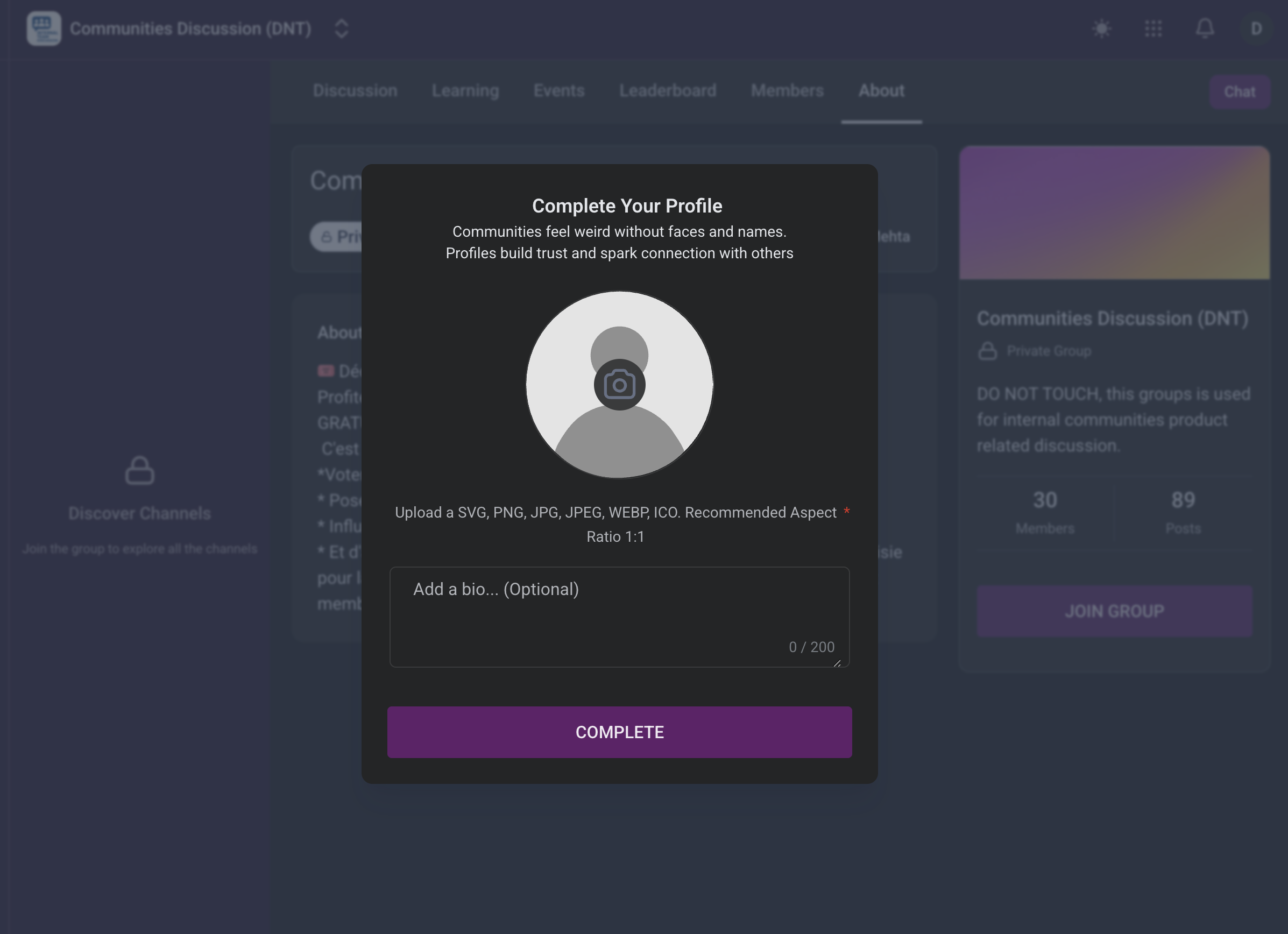The height and width of the screenshot is (934, 1288).
Task: Open the Learning tab
Action: point(465,91)
